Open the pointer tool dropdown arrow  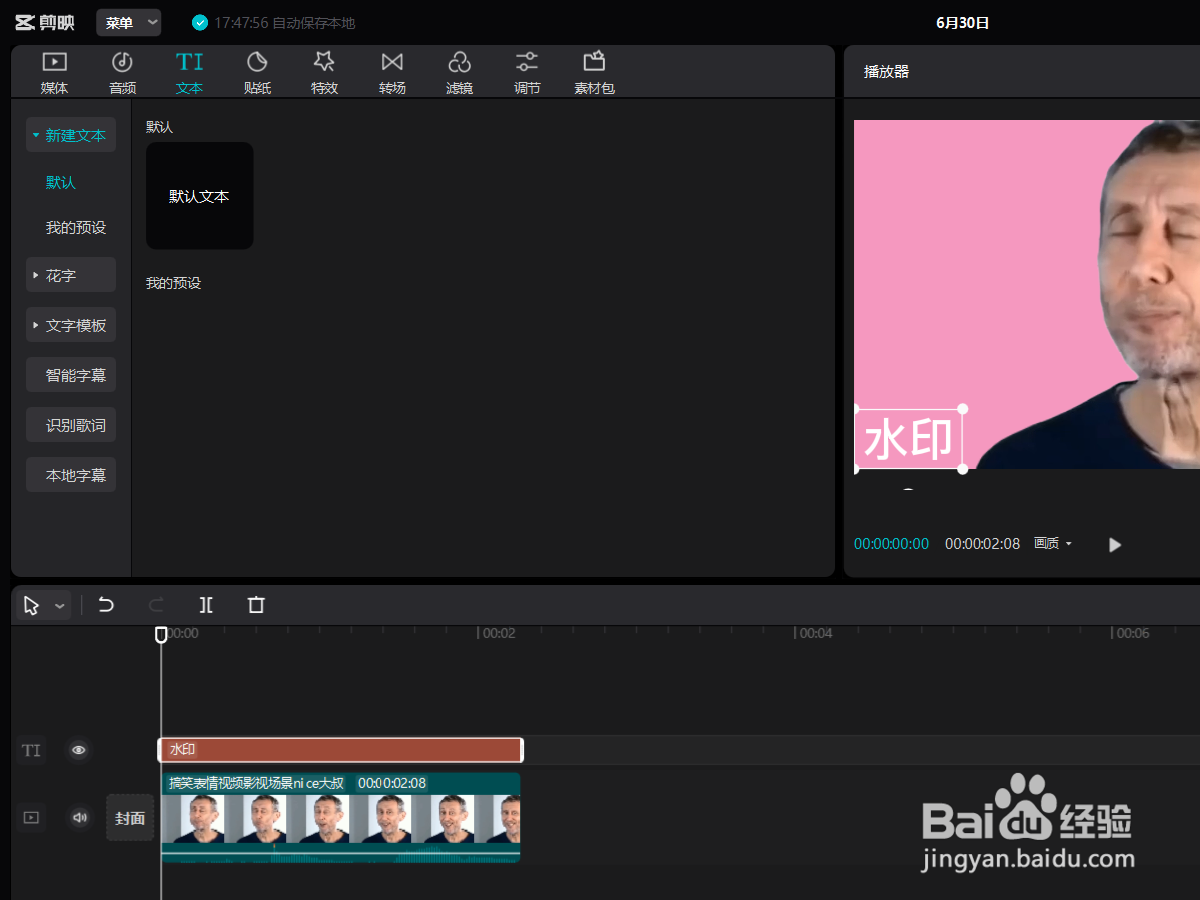(x=60, y=606)
